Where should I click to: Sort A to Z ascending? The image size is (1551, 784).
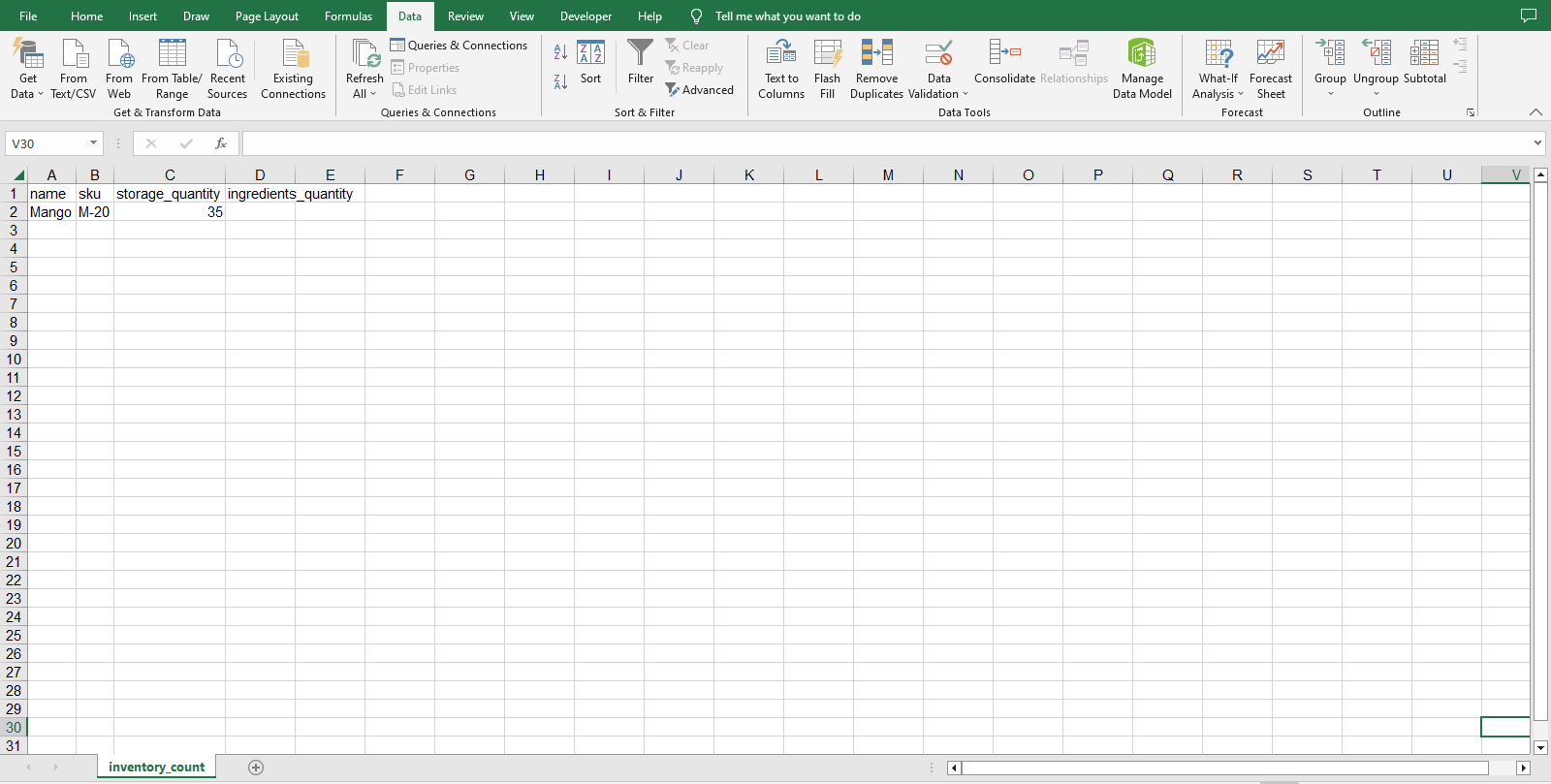tap(560, 51)
